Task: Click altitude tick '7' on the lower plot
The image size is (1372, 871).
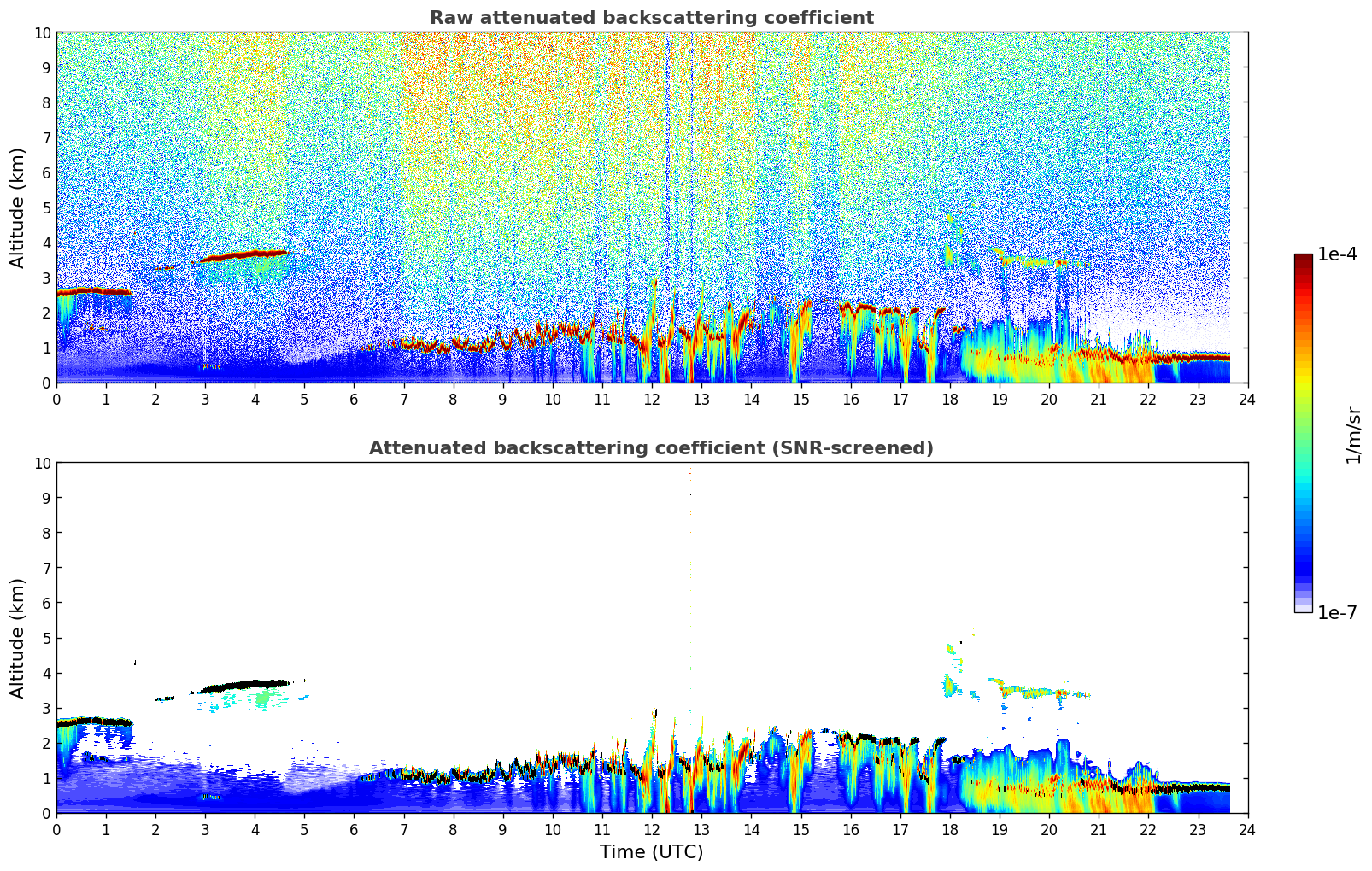Action: [x=46, y=568]
